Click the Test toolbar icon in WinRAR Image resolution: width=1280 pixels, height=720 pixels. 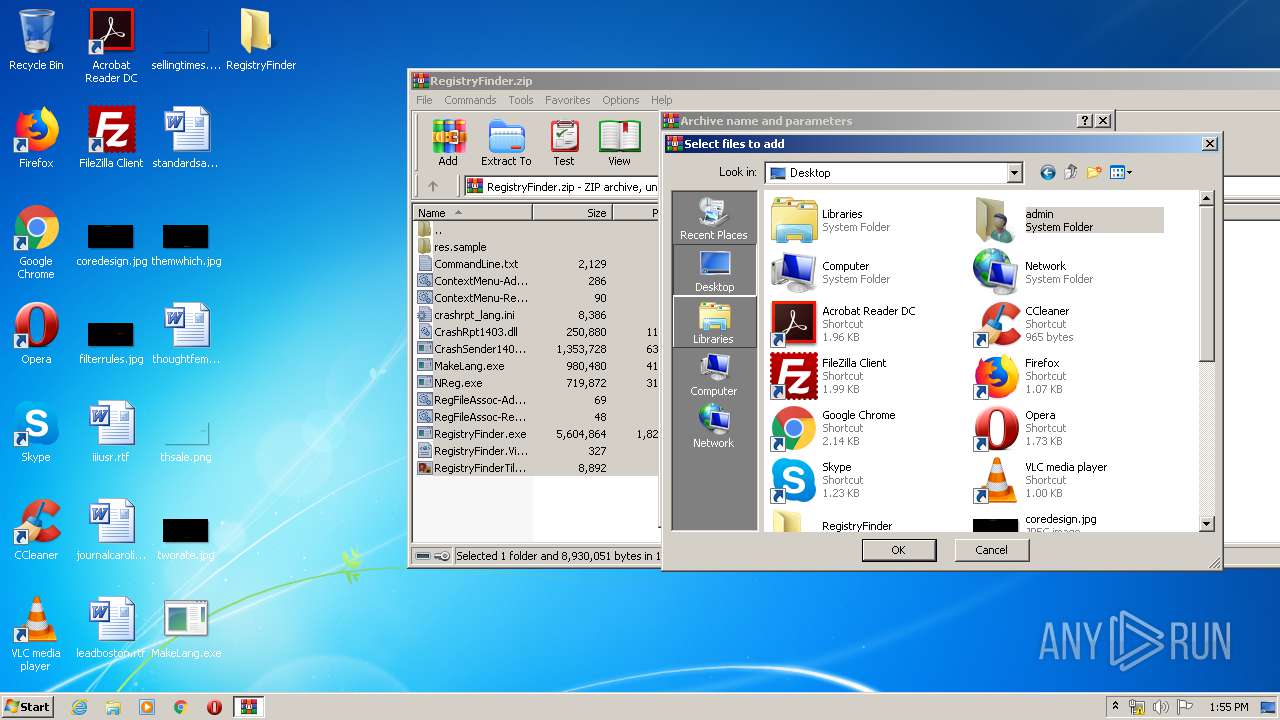[x=564, y=142]
